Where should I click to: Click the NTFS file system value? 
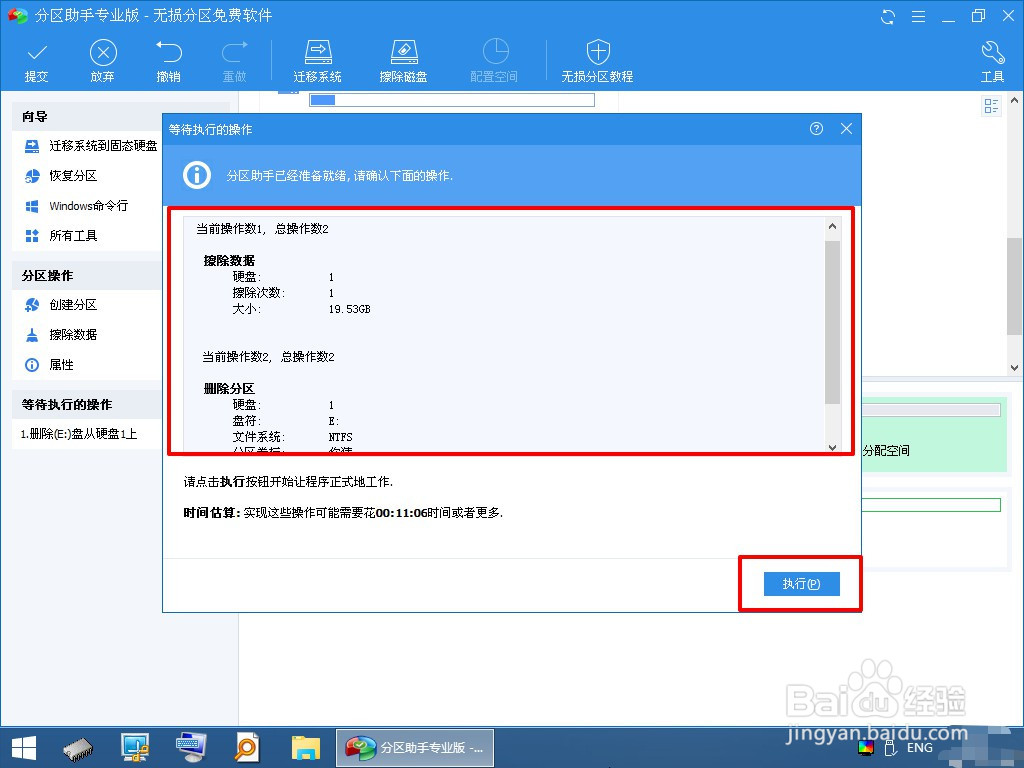(x=340, y=437)
